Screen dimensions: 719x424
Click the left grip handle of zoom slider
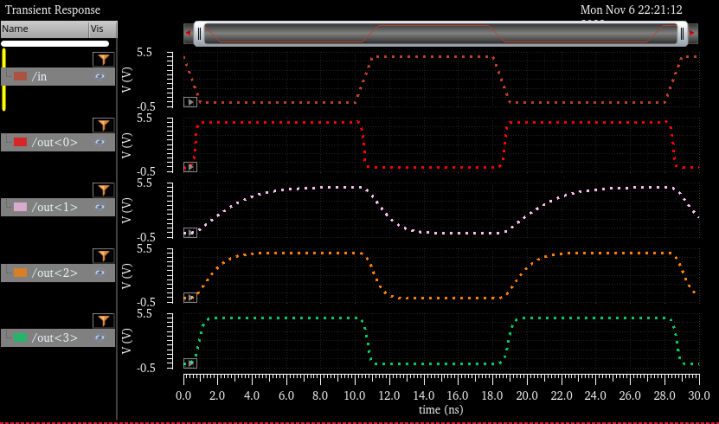click(199, 34)
